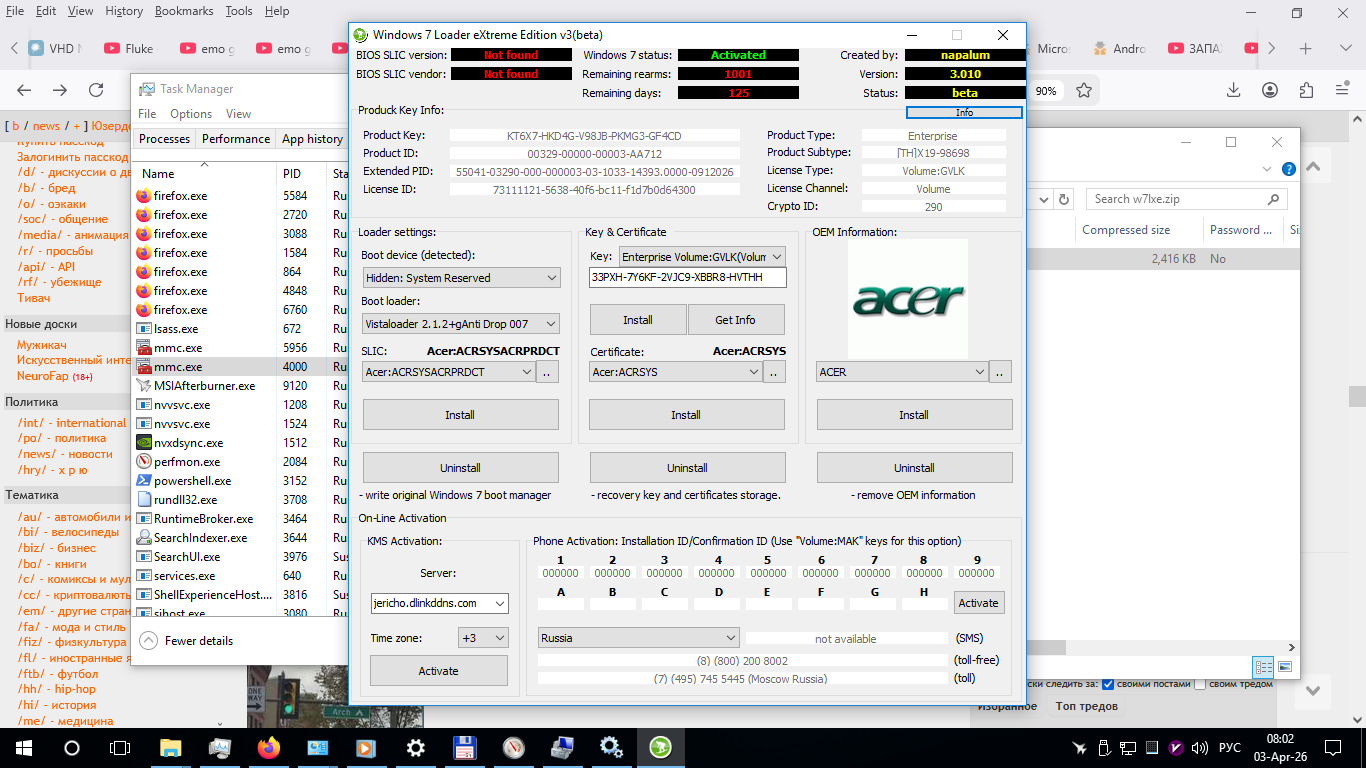1366x768 pixels.
Task: Open the Boot device dropdown
Action: coord(461,278)
